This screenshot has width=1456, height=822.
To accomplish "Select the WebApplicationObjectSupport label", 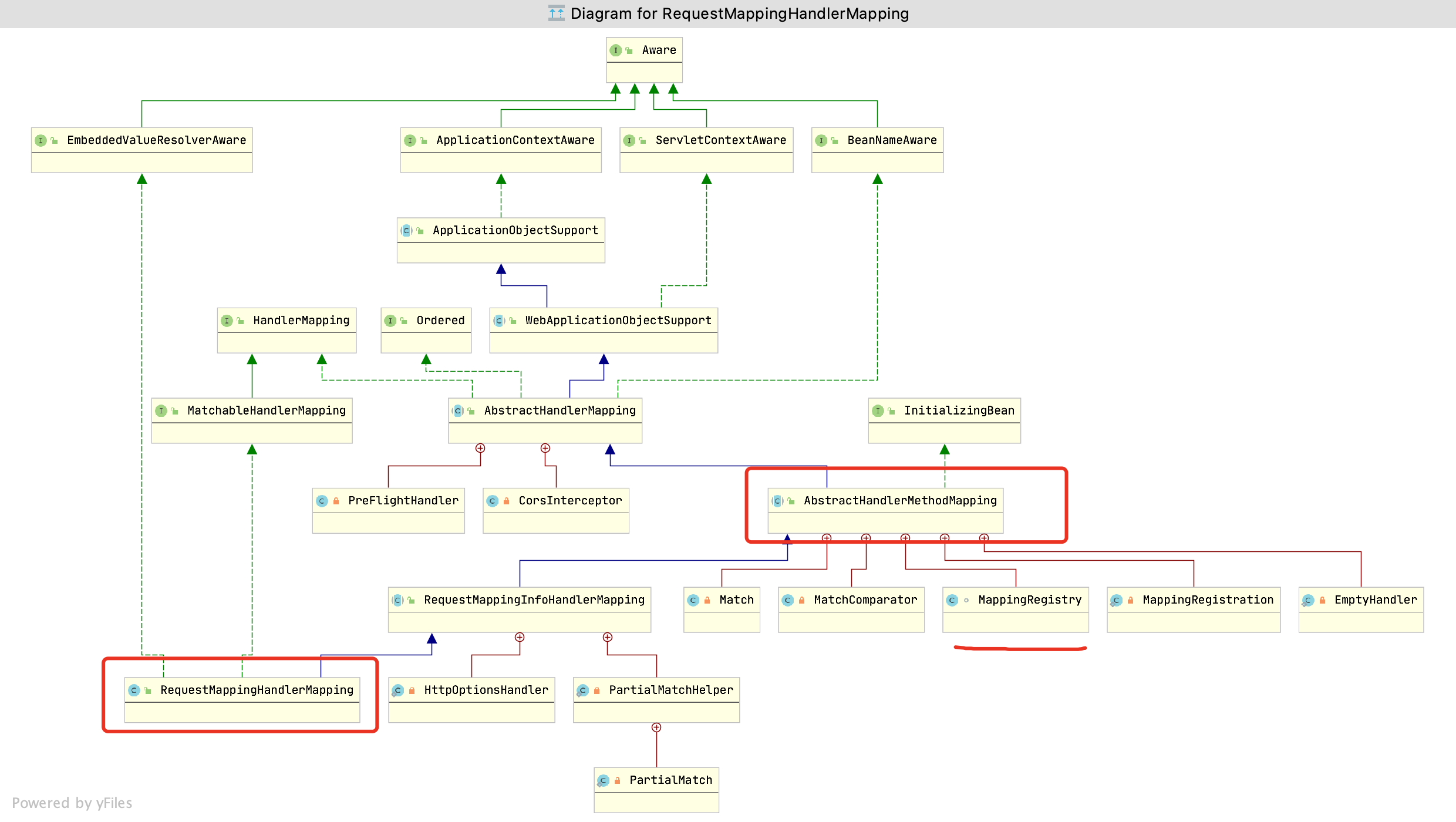I will (618, 321).
